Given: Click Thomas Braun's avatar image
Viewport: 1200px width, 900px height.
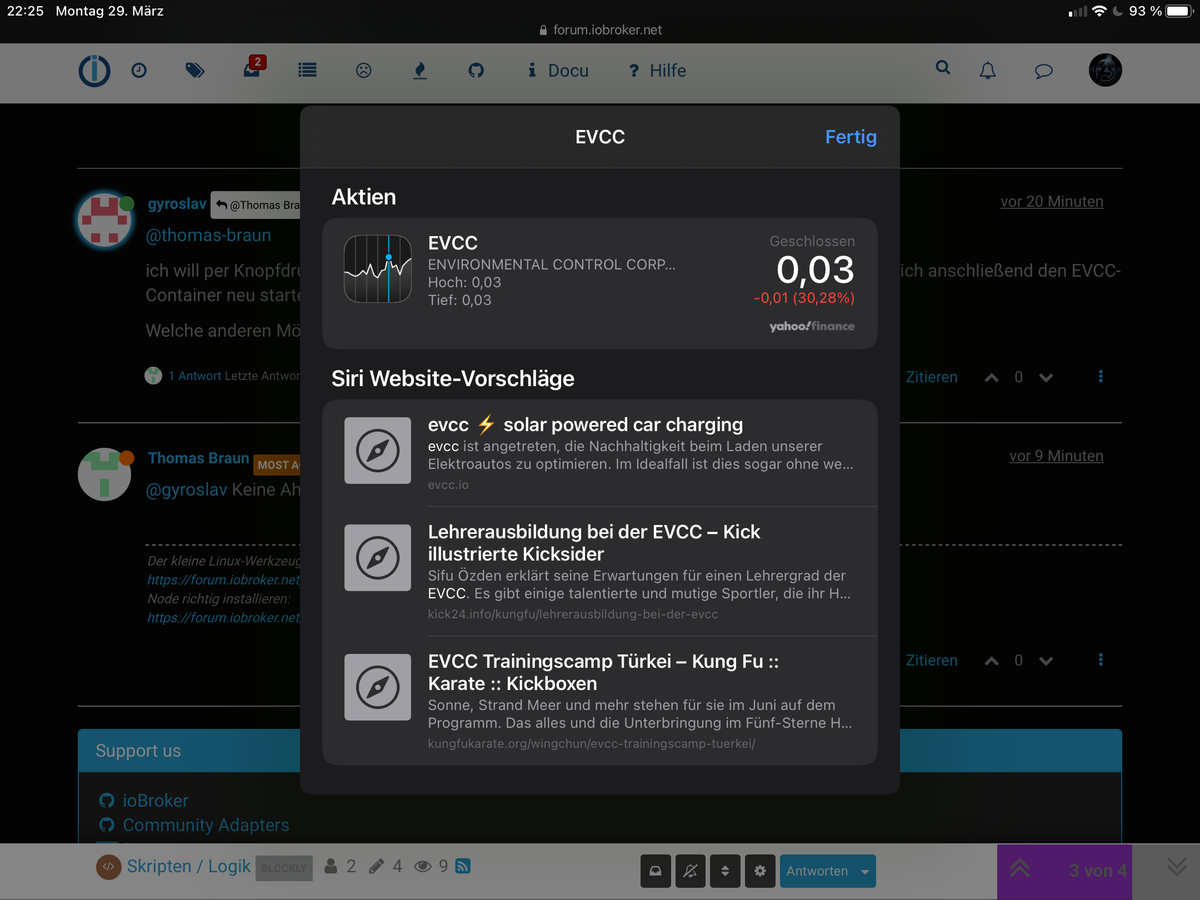Looking at the screenshot, I should coord(104,475).
